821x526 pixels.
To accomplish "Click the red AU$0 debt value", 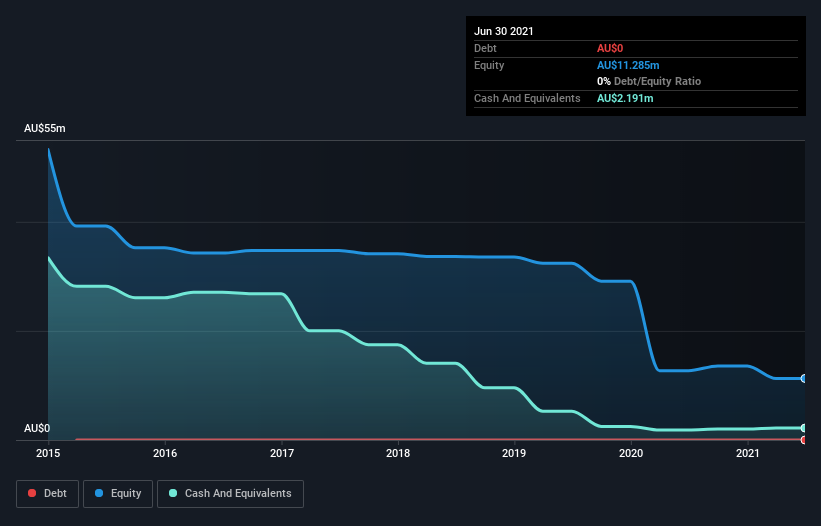I will [610, 48].
